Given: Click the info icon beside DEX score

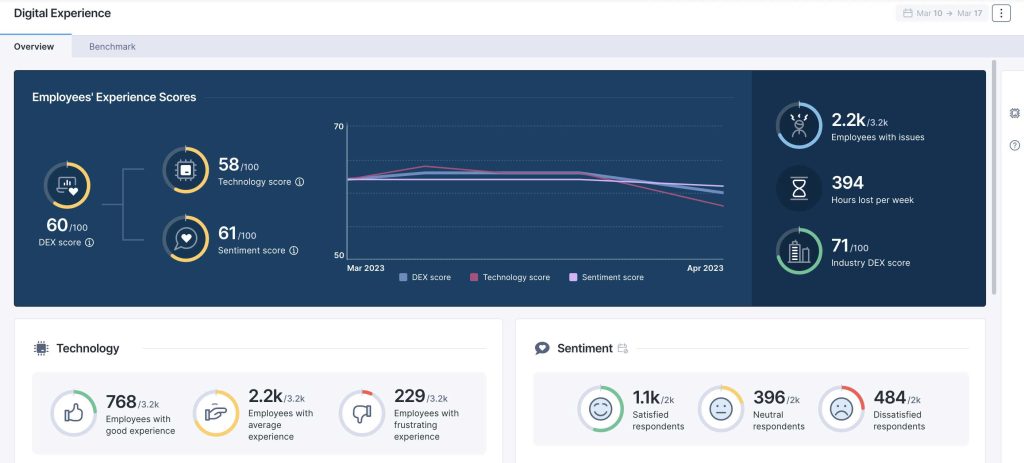Looking at the screenshot, I should (x=89, y=242).
